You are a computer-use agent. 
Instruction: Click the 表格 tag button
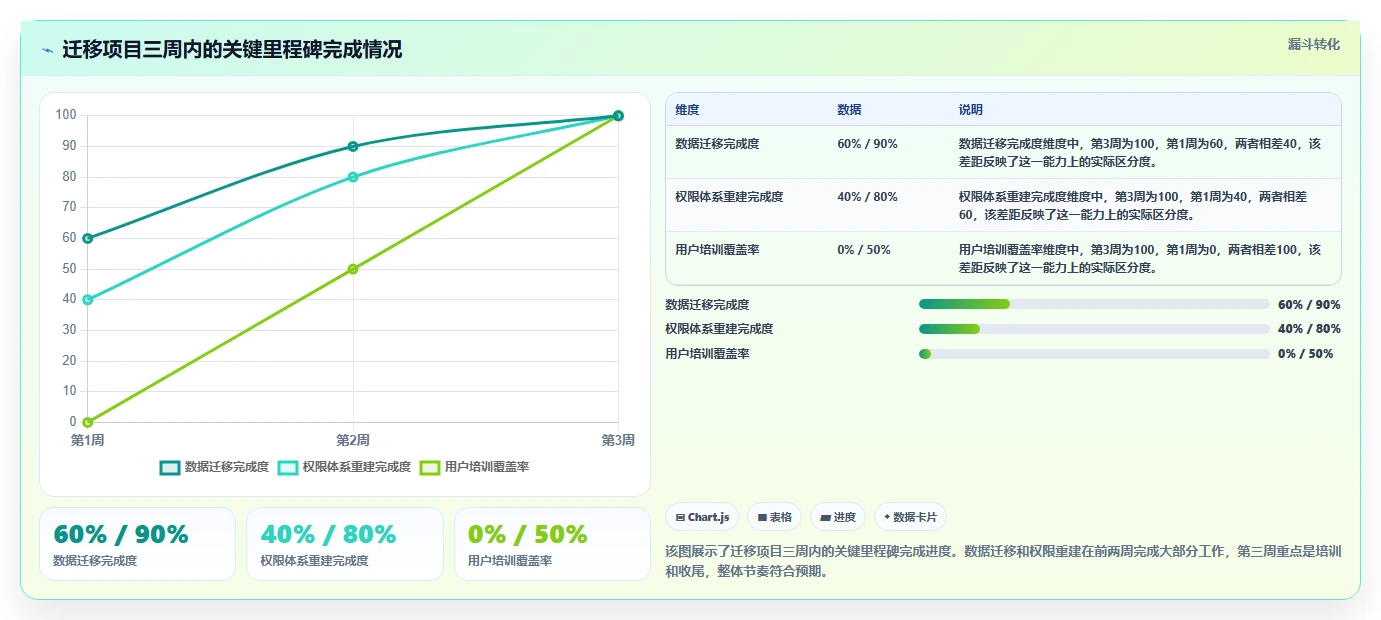[x=775, y=517]
